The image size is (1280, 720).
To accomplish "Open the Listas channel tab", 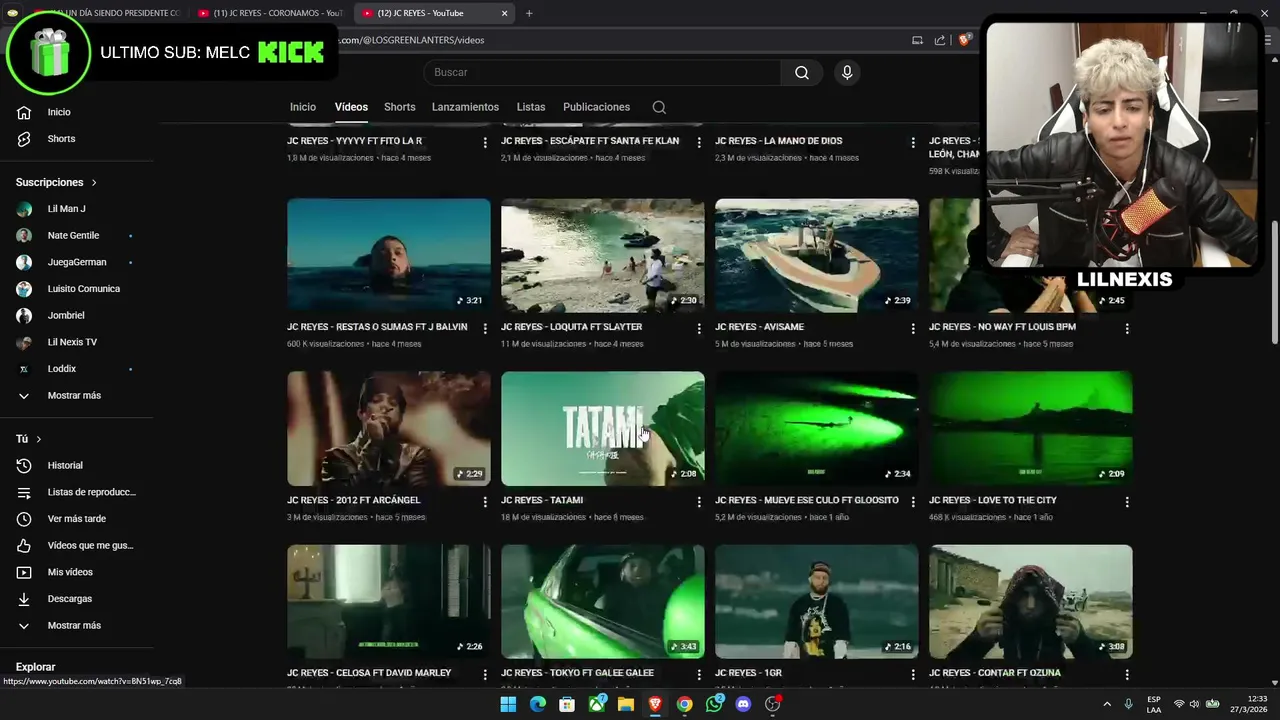I will pos(531,107).
